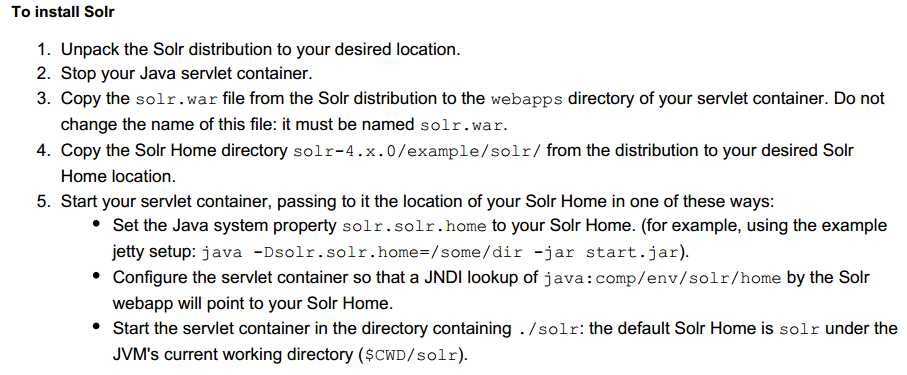Click the 'solr-4.x.0/example/solr/' path text
This screenshot has height=375, width=907.
tap(417, 152)
